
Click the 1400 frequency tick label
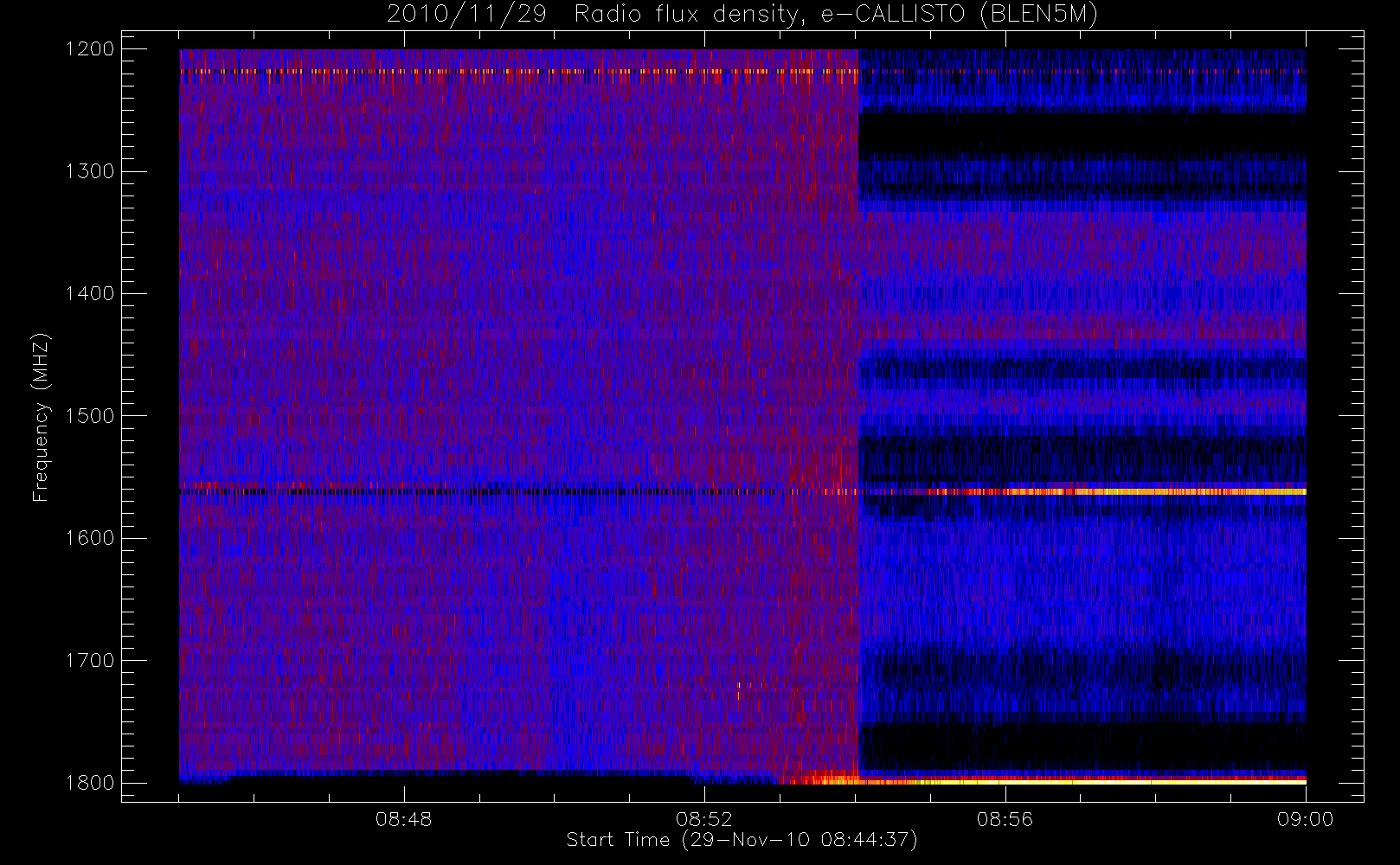point(90,294)
